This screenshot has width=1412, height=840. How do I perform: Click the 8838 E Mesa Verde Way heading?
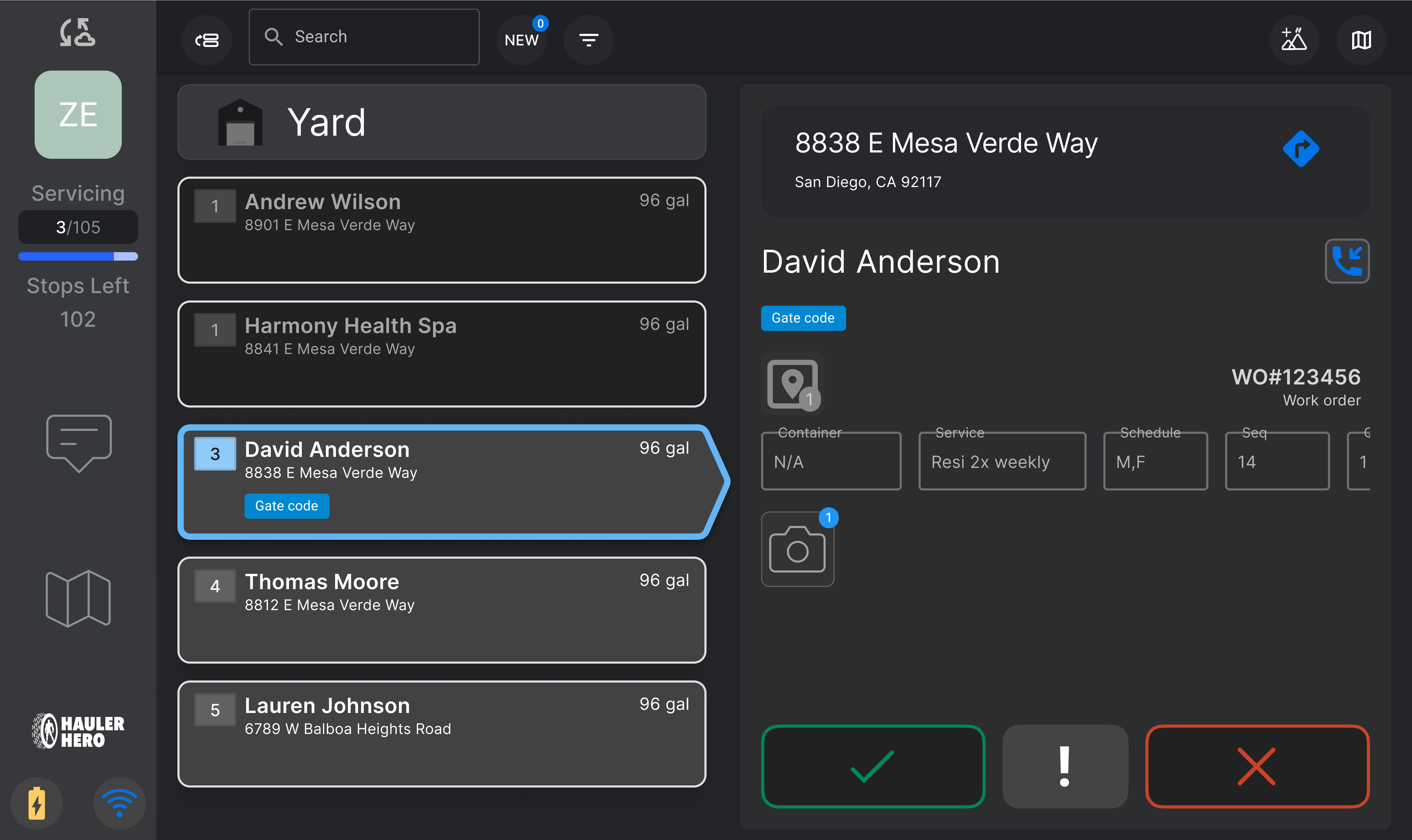pyautogui.click(x=946, y=143)
